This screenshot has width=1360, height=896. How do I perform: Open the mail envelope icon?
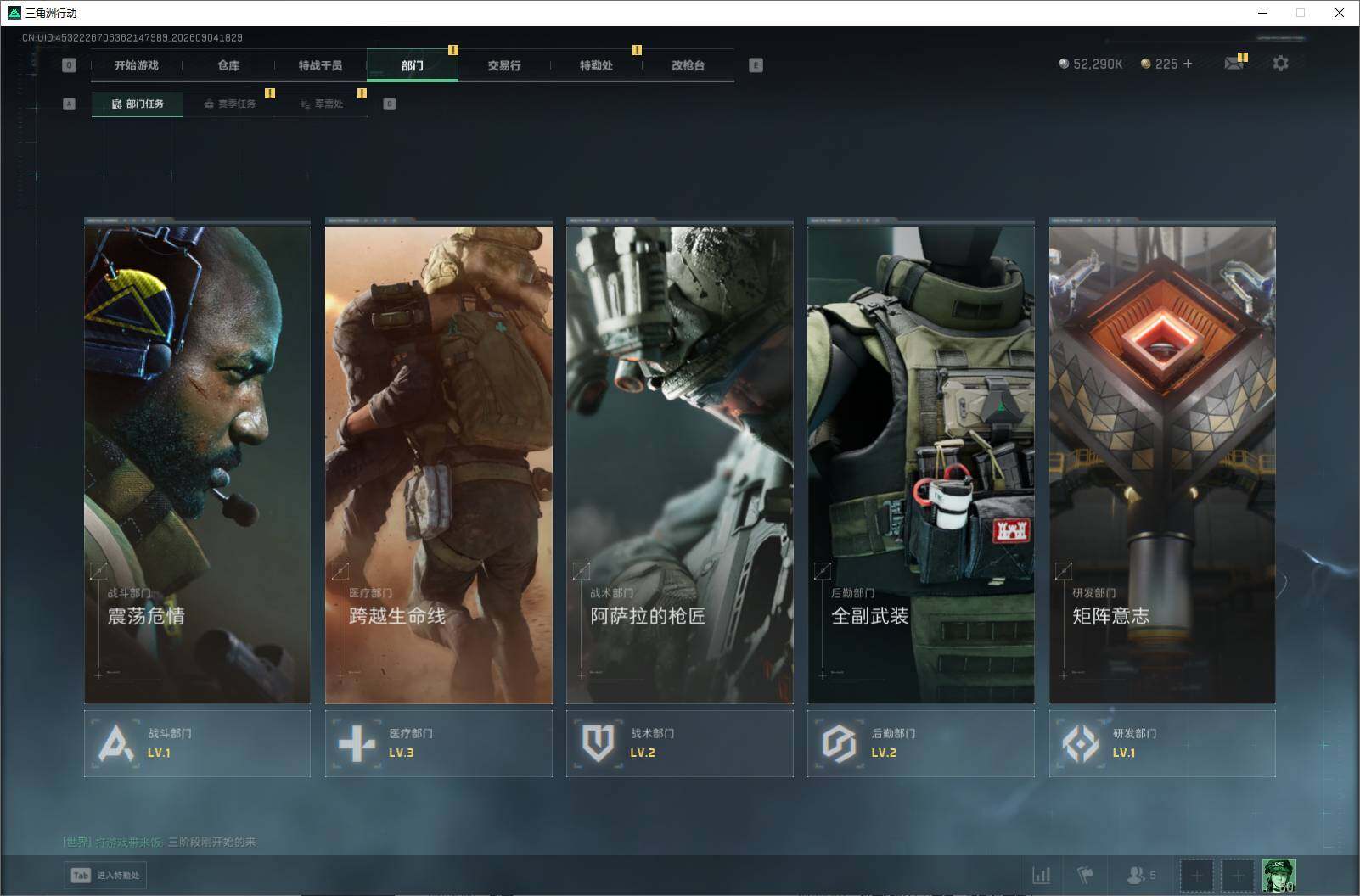[x=1234, y=64]
